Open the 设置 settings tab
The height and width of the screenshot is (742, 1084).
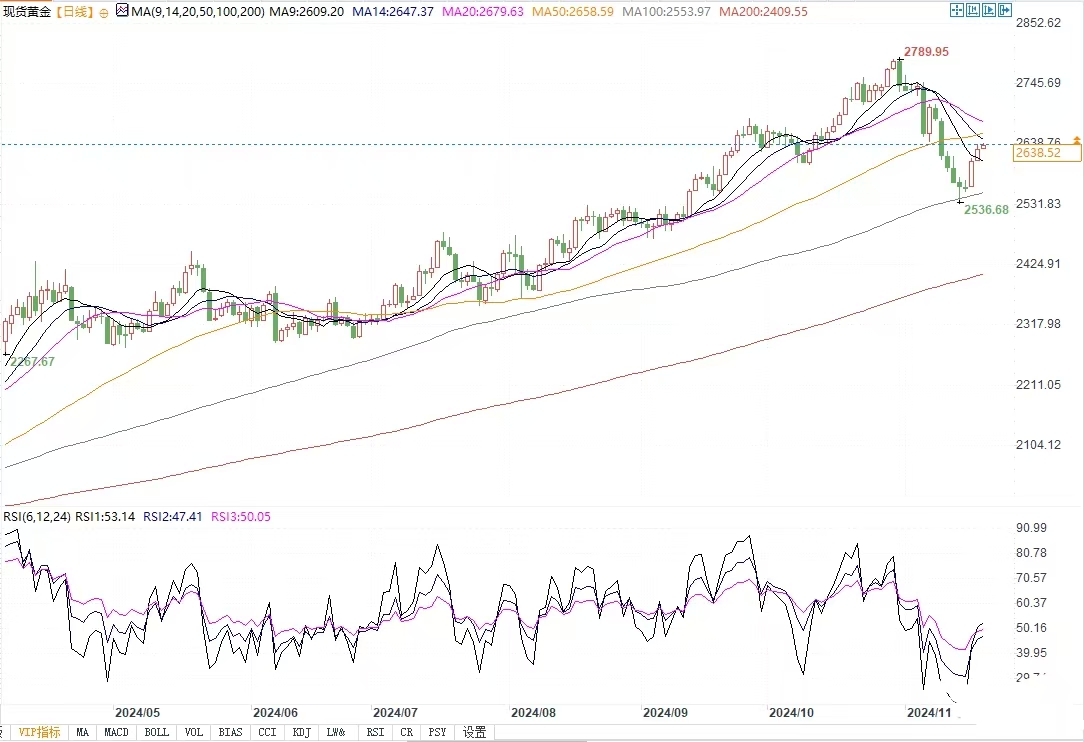click(474, 732)
